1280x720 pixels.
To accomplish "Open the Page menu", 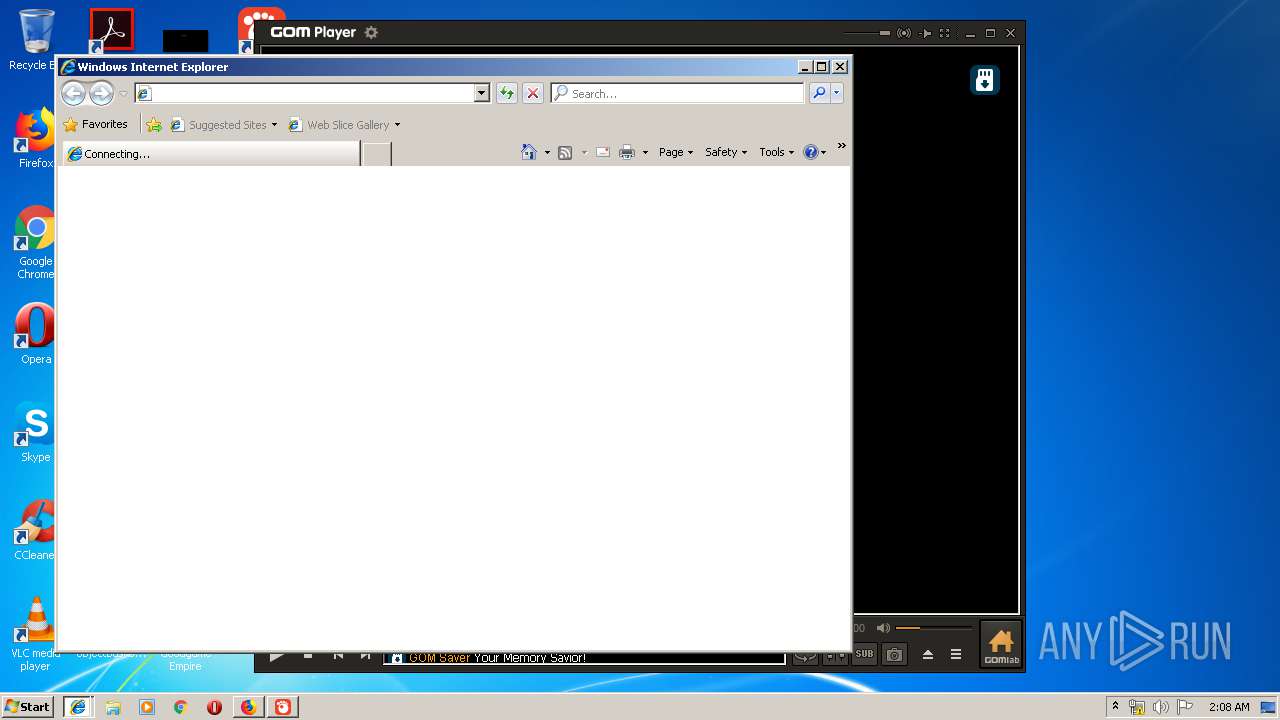I will point(676,152).
